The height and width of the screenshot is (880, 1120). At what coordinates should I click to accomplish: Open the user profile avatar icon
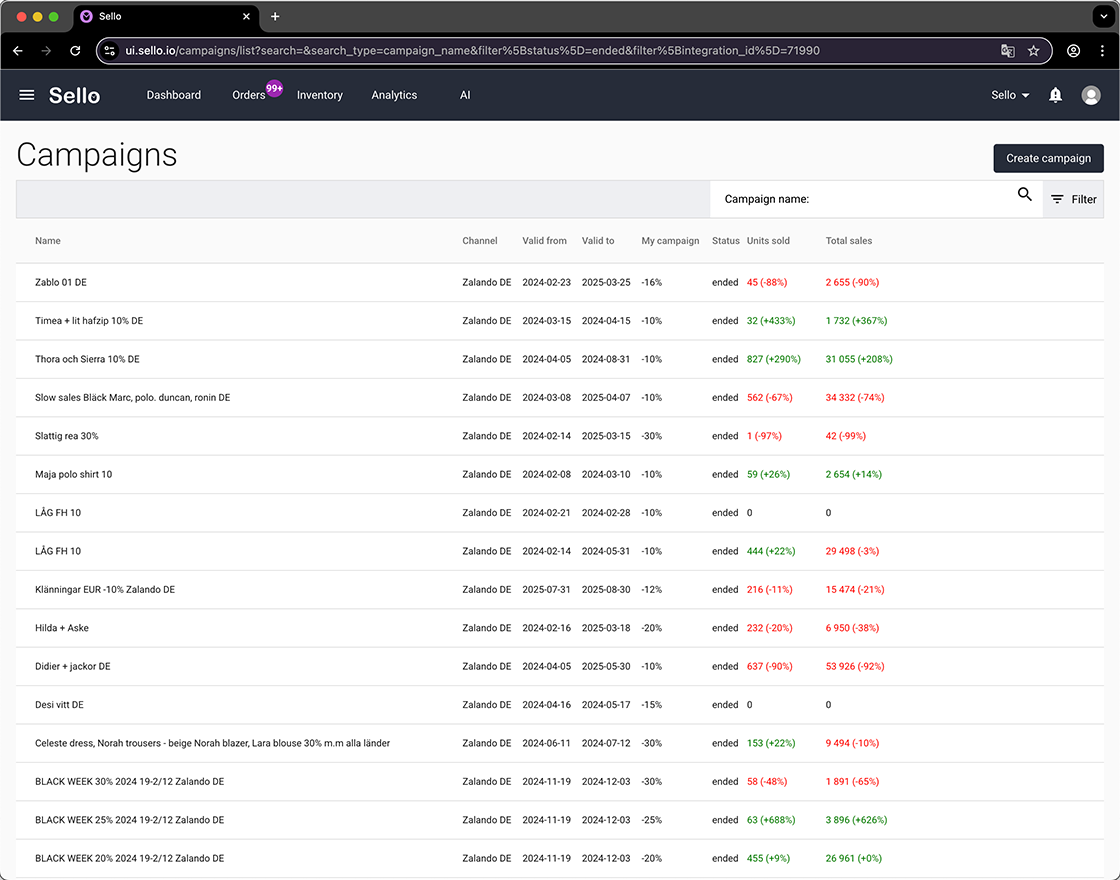(x=1090, y=95)
